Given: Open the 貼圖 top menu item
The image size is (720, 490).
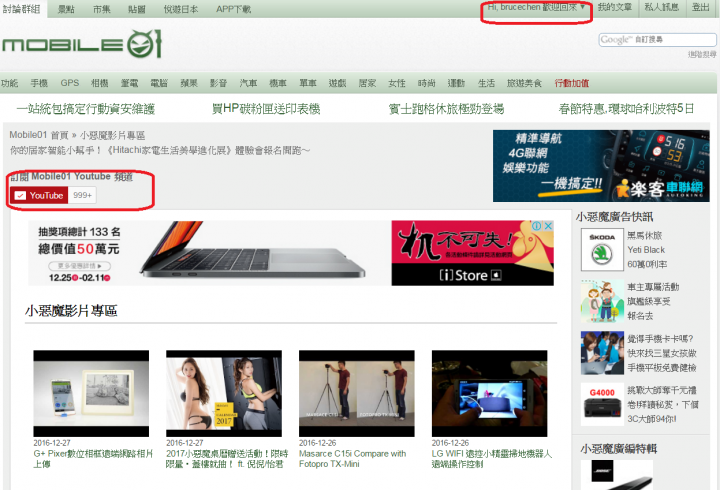Looking at the screenshot, I should point(136,9).
